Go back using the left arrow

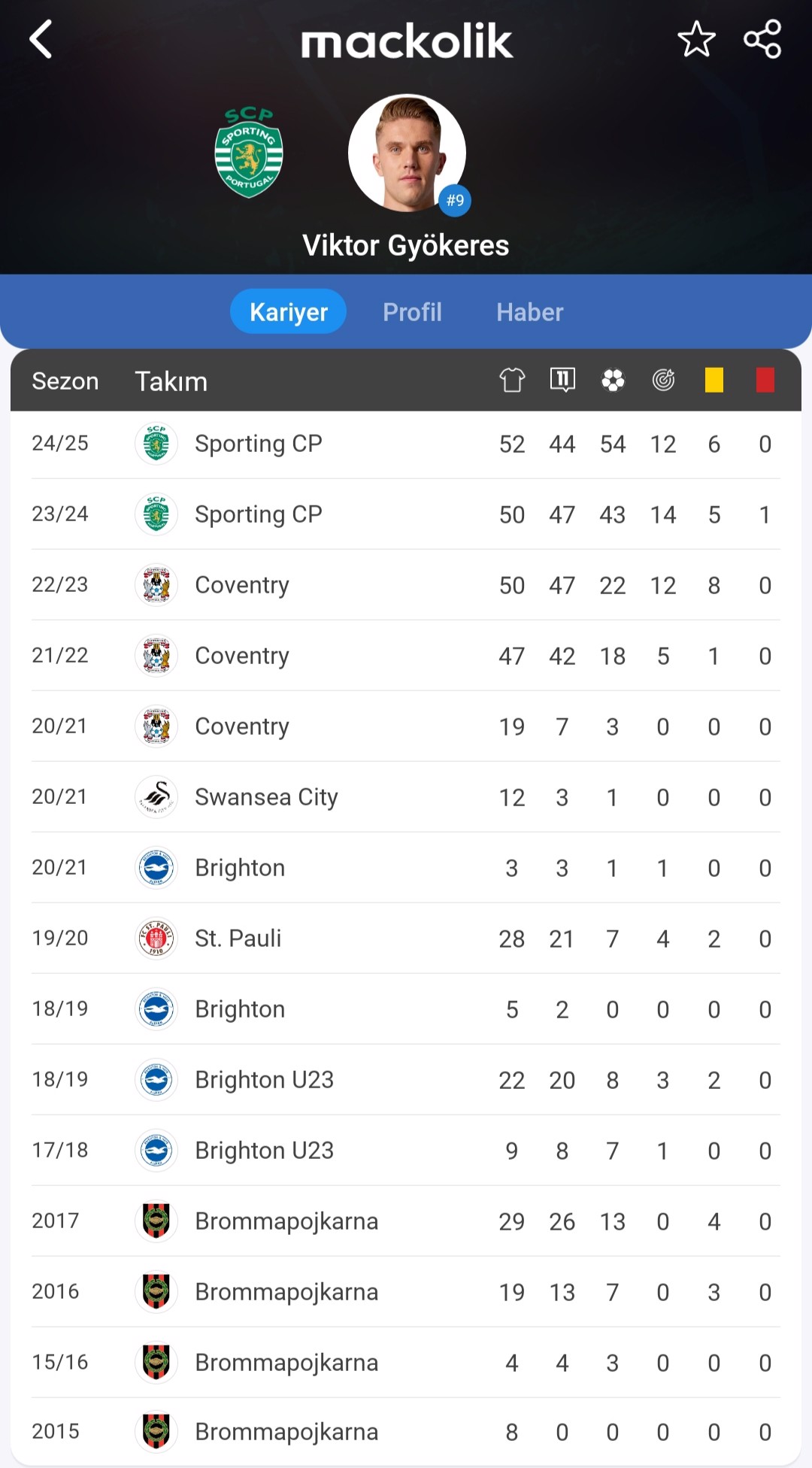[41, 39]
